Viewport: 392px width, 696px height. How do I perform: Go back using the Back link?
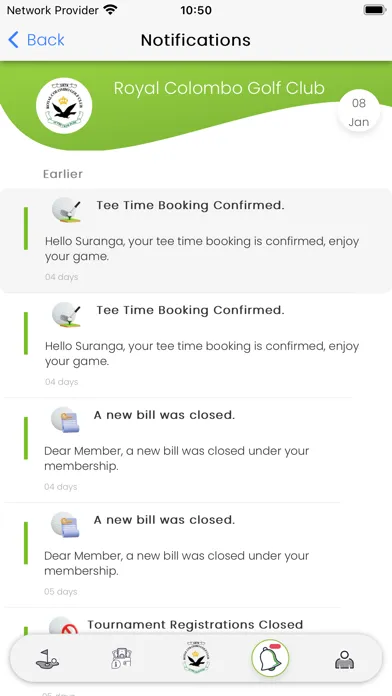(x=36, y=40)
